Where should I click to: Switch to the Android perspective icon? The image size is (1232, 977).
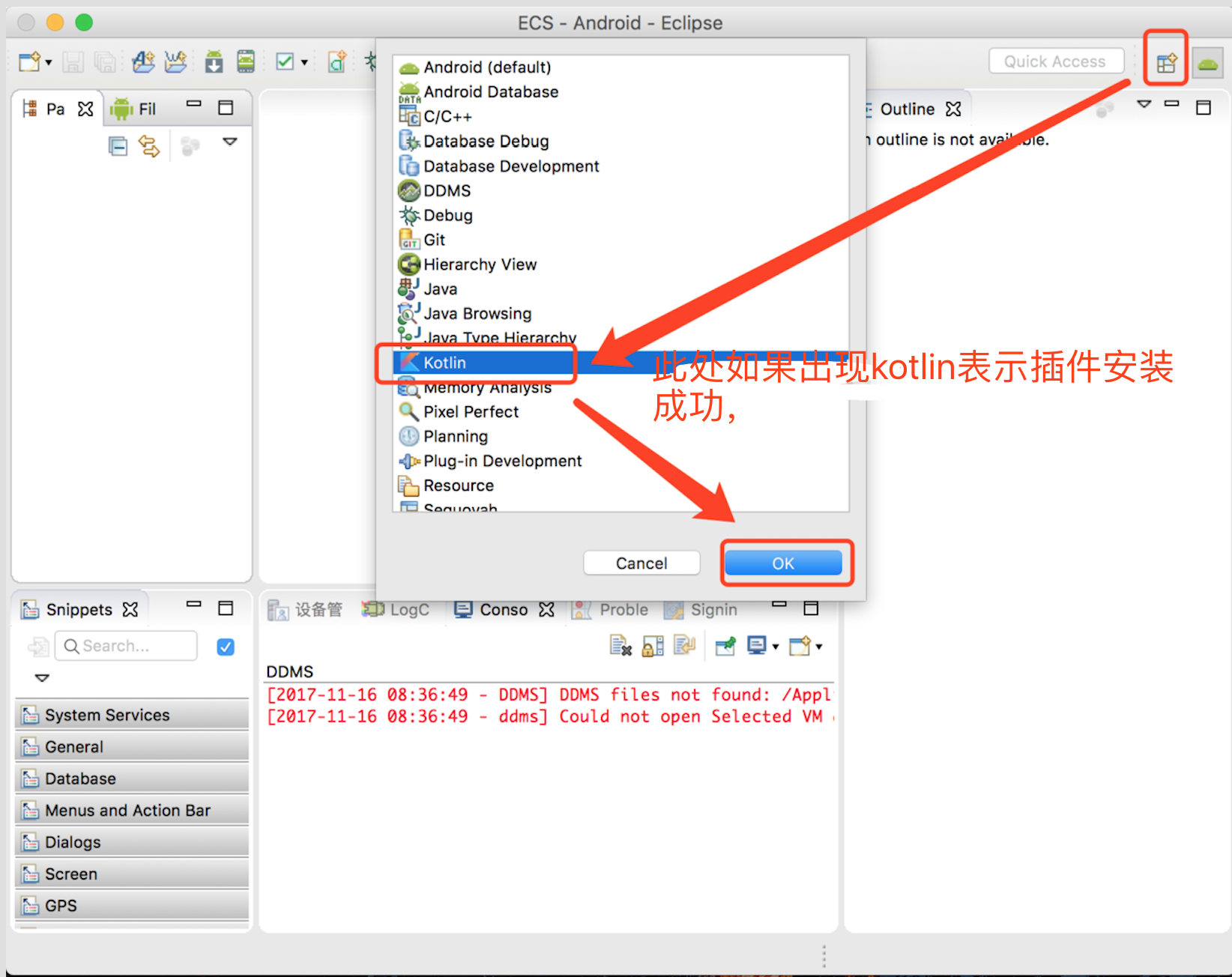pyautogui.click(x=1207, y=63)
